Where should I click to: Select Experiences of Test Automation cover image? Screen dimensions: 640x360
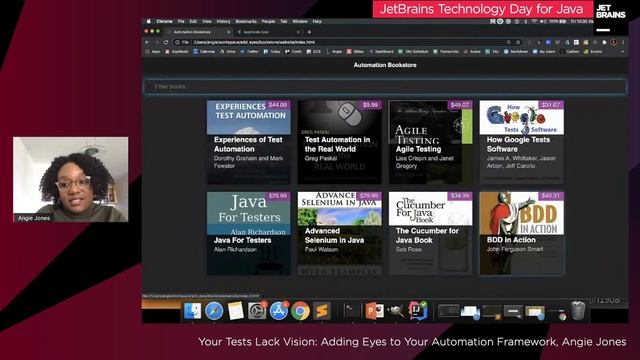(249, 118)
